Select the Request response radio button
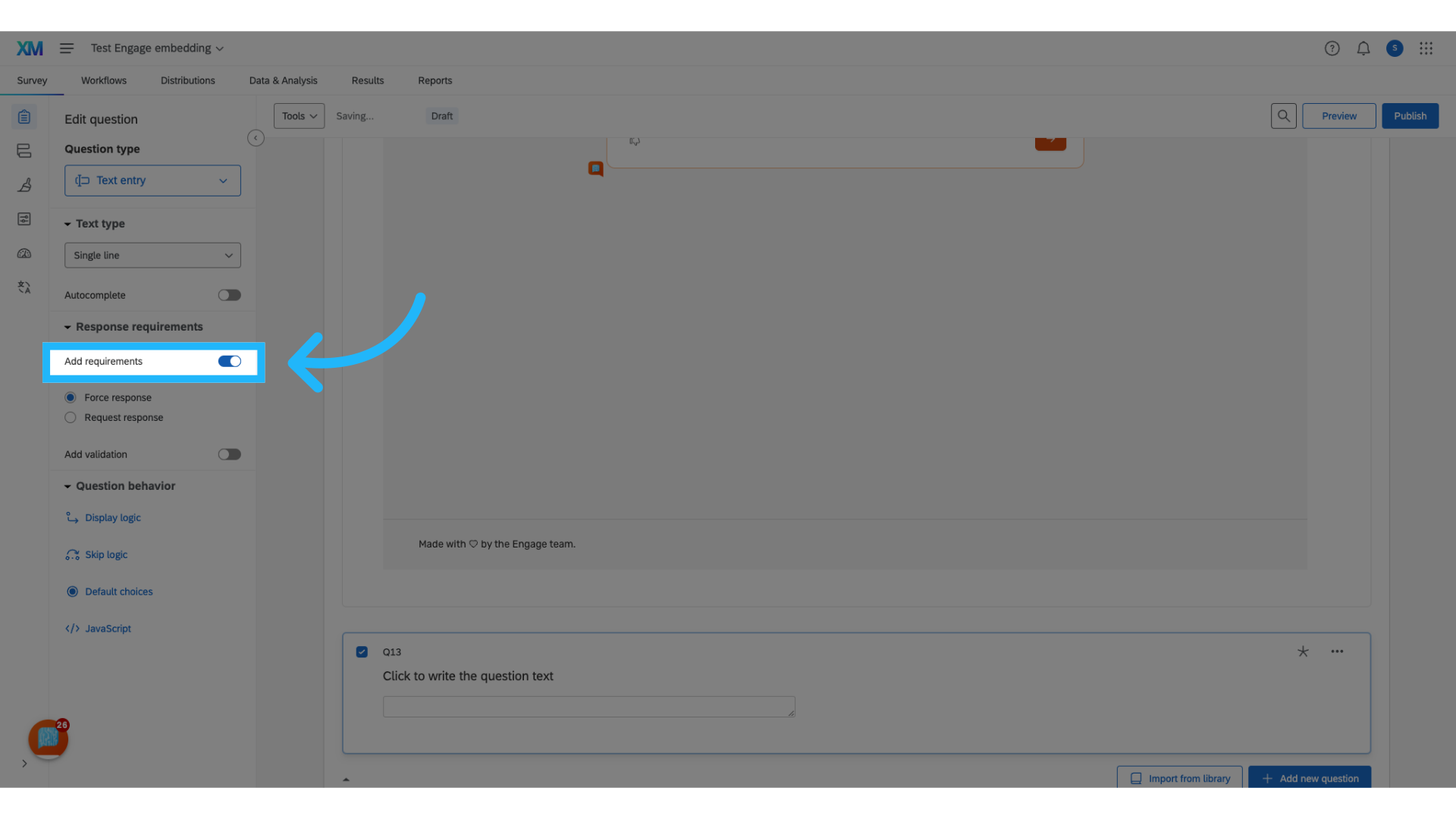This screenshot has height=819, width=1456. point(71,418)
